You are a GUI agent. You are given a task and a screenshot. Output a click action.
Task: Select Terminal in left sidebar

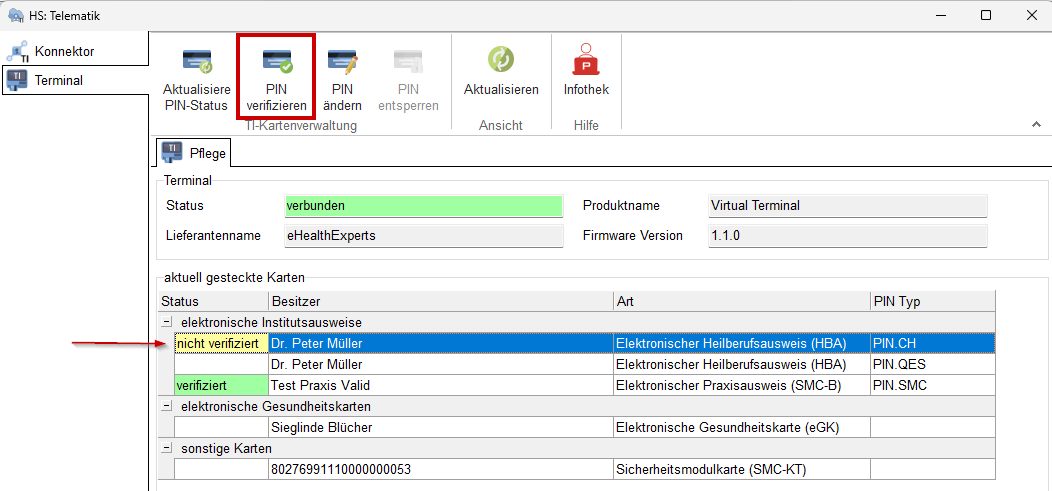coord(59,80)
